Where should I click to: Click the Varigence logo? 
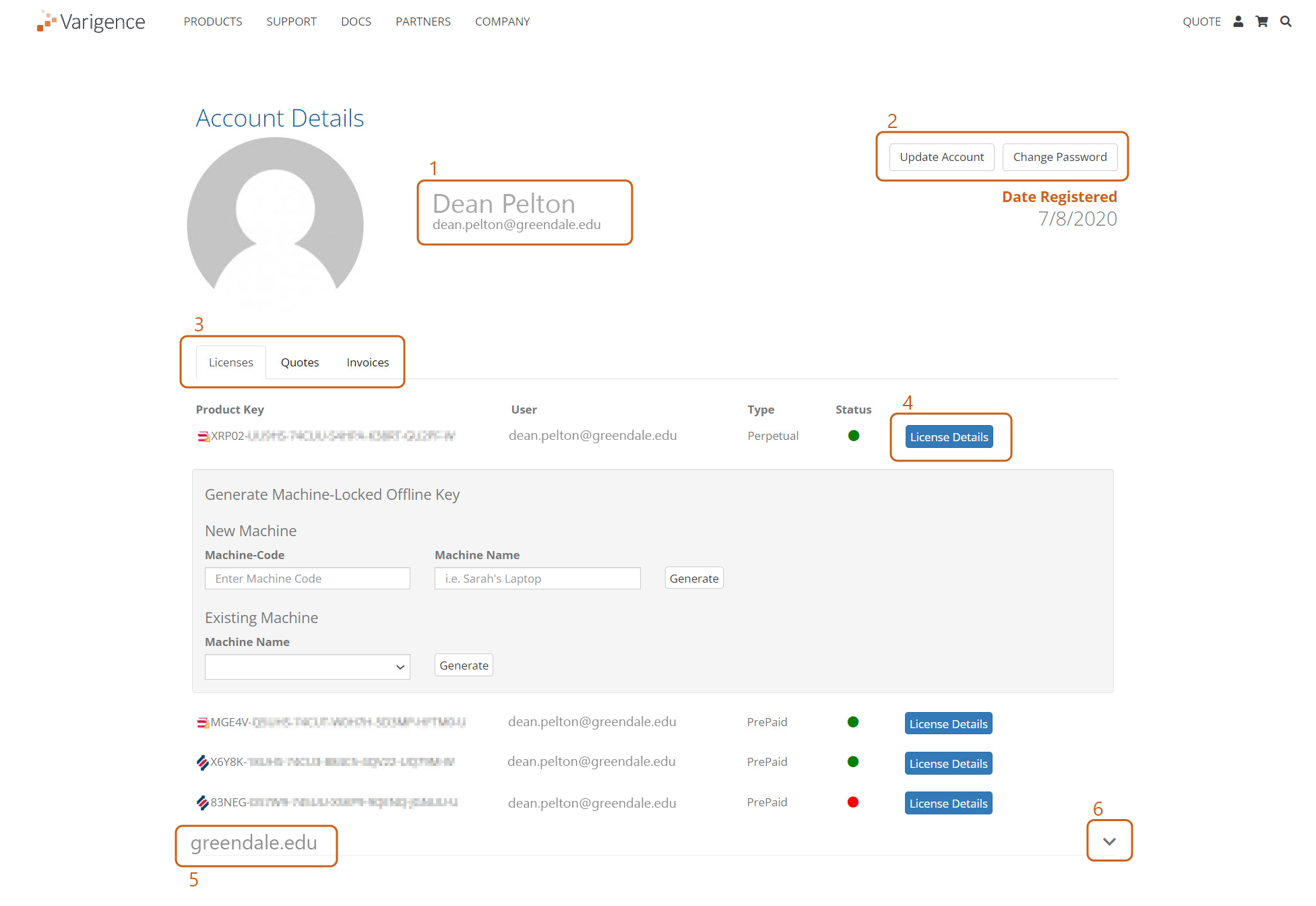(x=91, y=22)
